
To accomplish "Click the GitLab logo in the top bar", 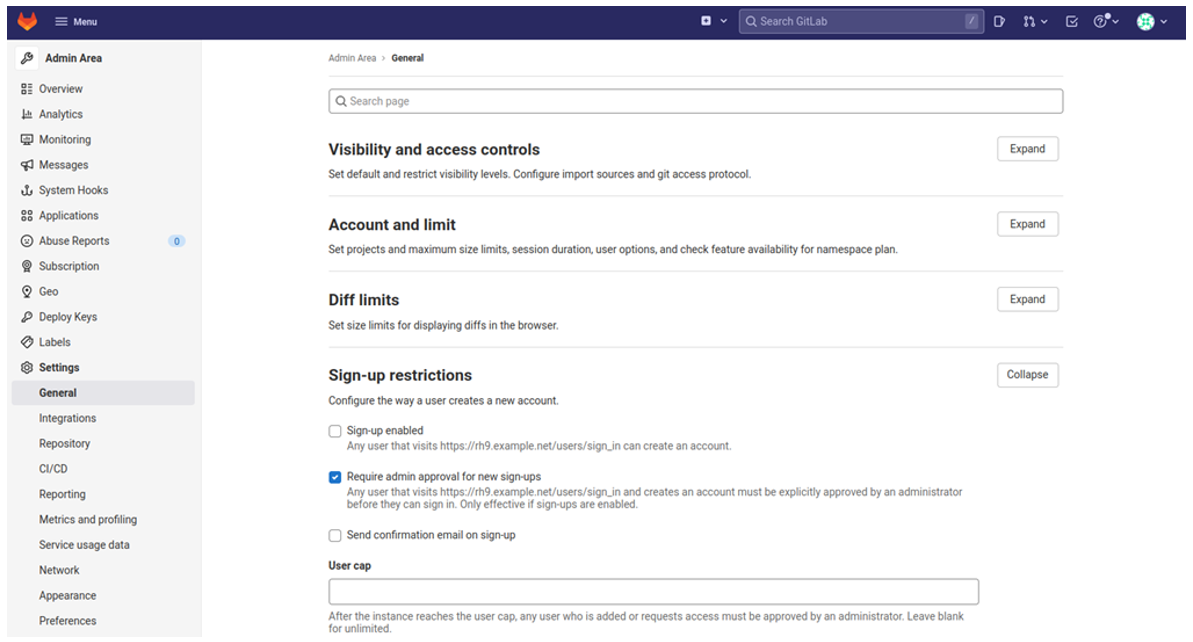I will coord(26,21).
